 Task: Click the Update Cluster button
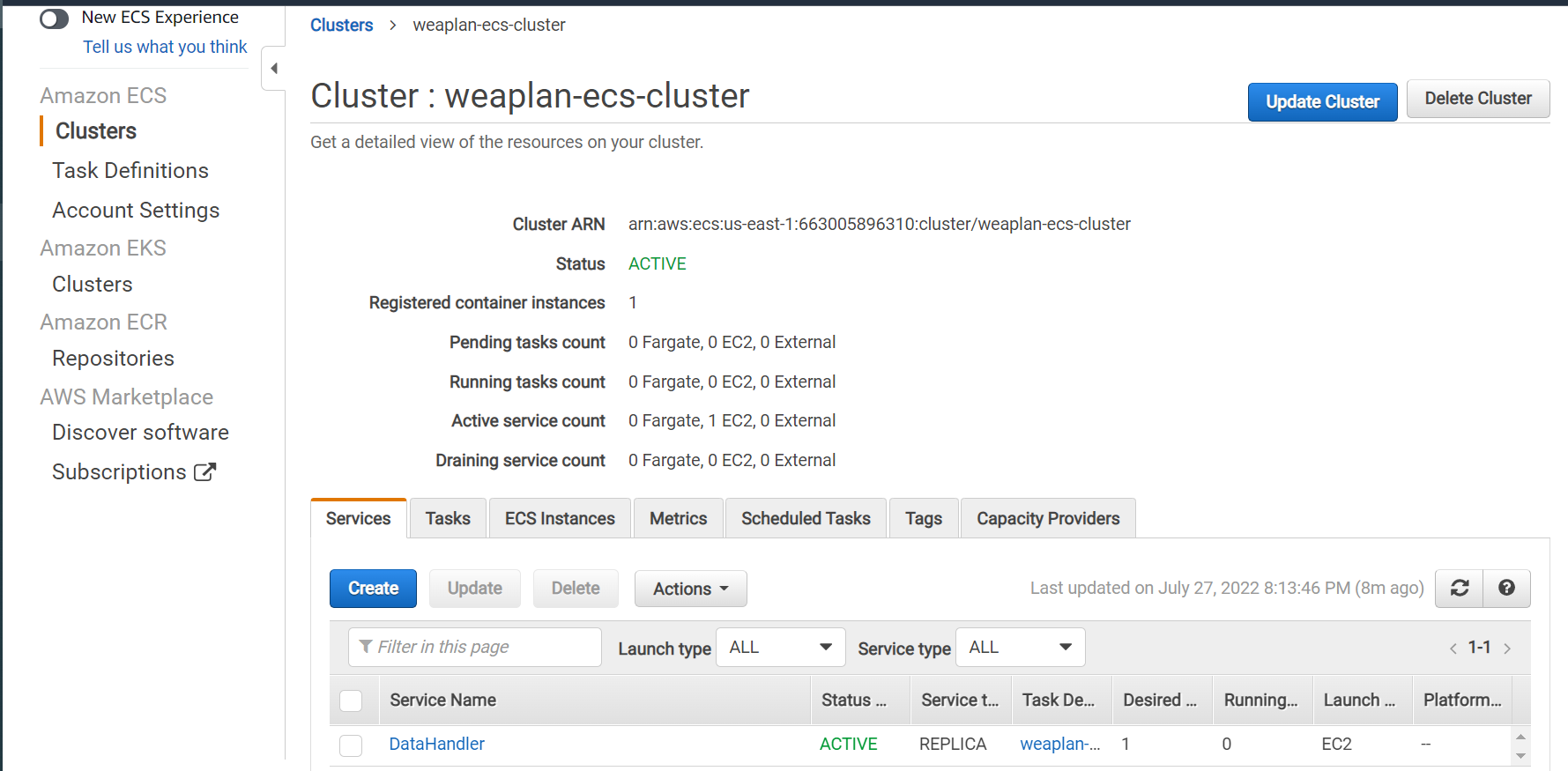coord(1322,101)
